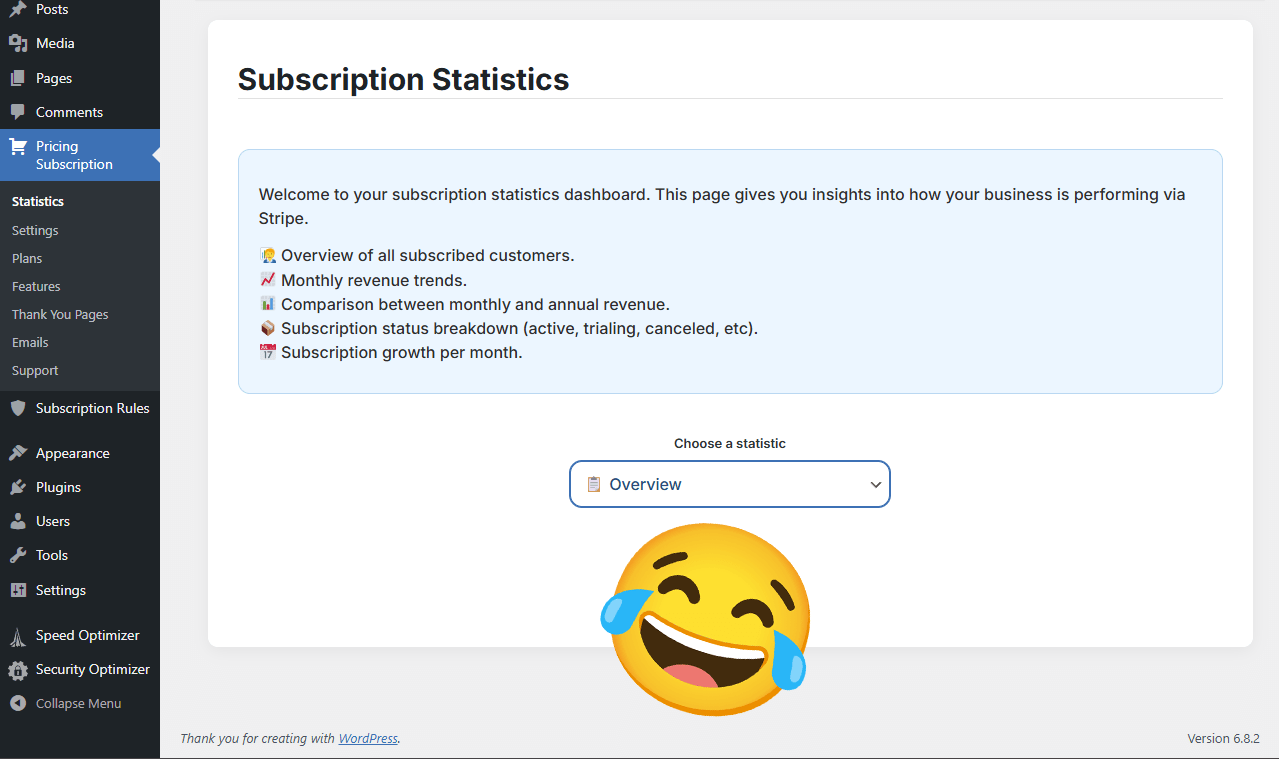This screenshot has width=1279, height=759.
Task: Click the Subscription Rules shield icon
Action: click(x=18, y=408)
